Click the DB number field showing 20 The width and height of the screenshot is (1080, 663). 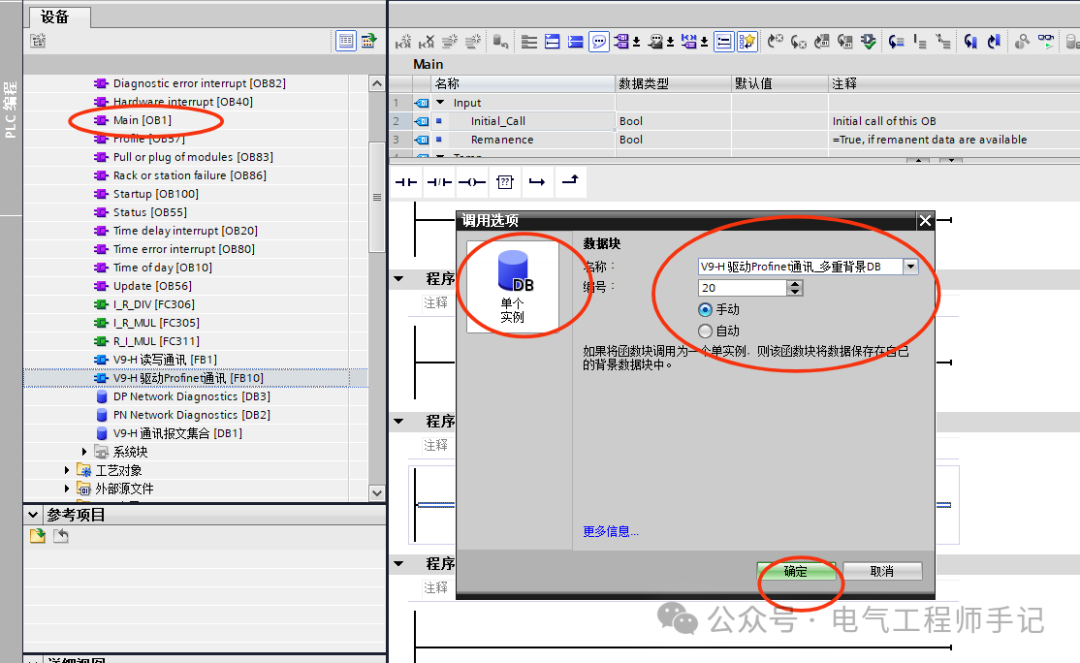tap(742, 288)
